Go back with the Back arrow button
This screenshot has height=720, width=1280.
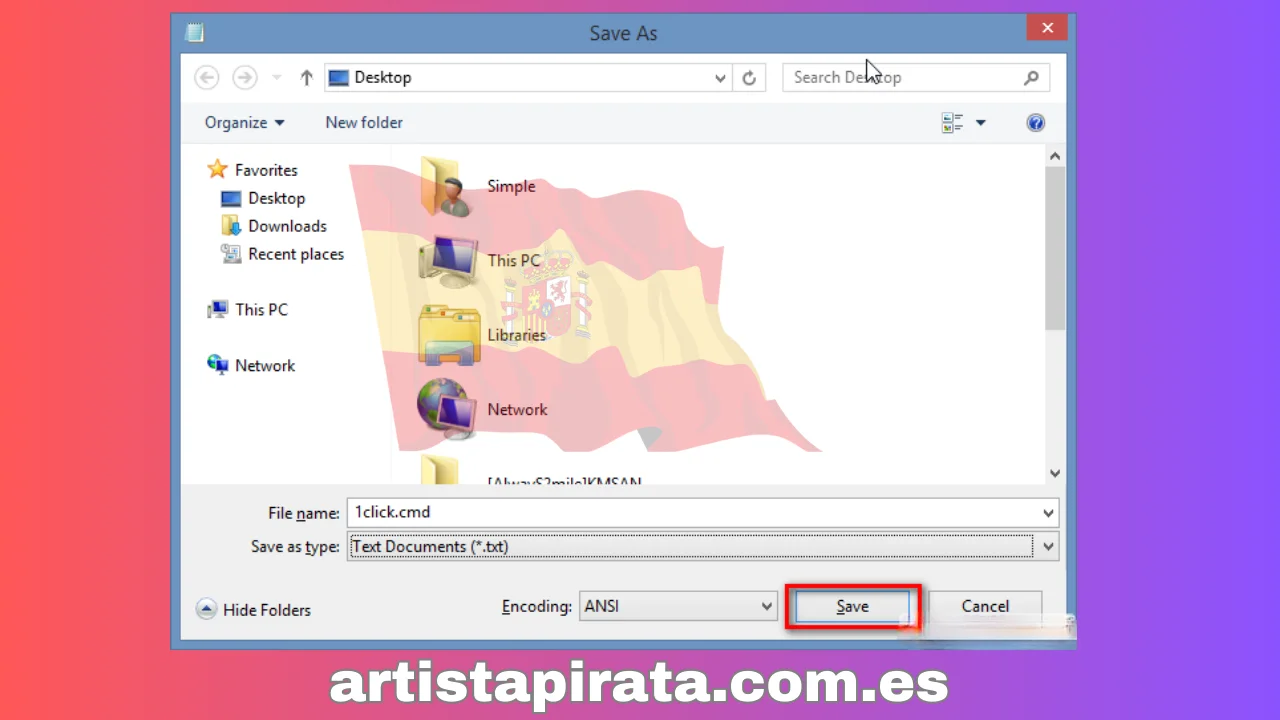point(206,77)
